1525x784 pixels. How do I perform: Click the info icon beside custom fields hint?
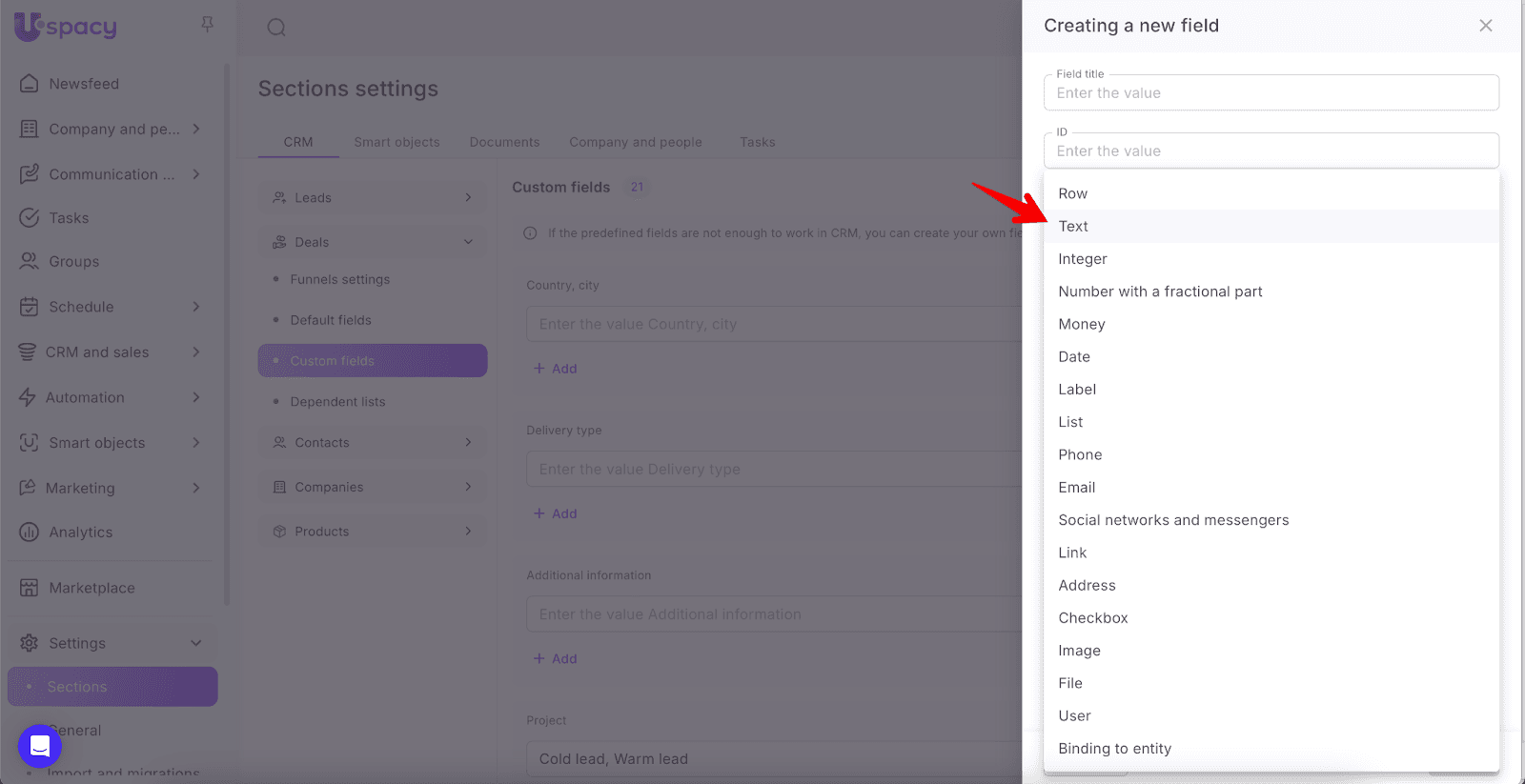point(530,233)
